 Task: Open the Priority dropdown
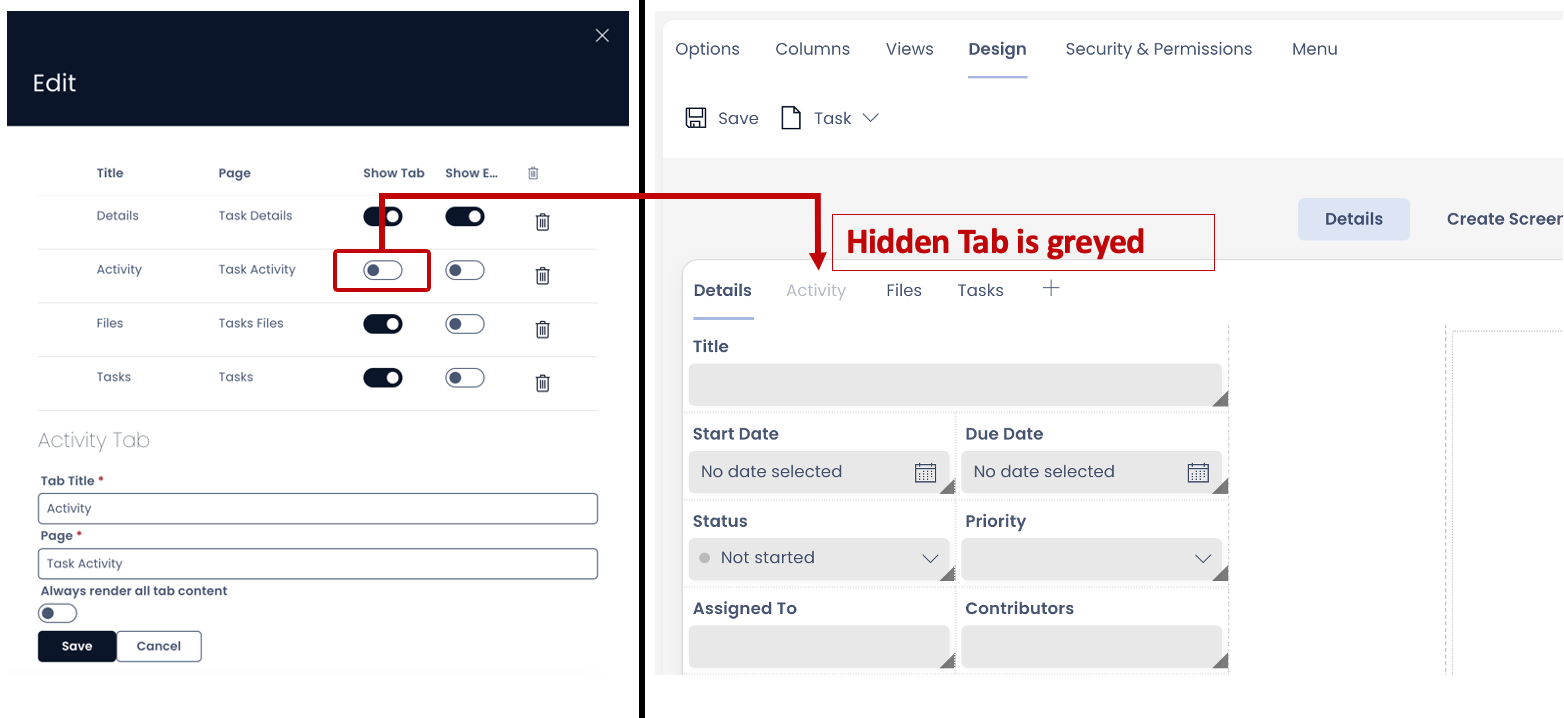click(1091, 558)
